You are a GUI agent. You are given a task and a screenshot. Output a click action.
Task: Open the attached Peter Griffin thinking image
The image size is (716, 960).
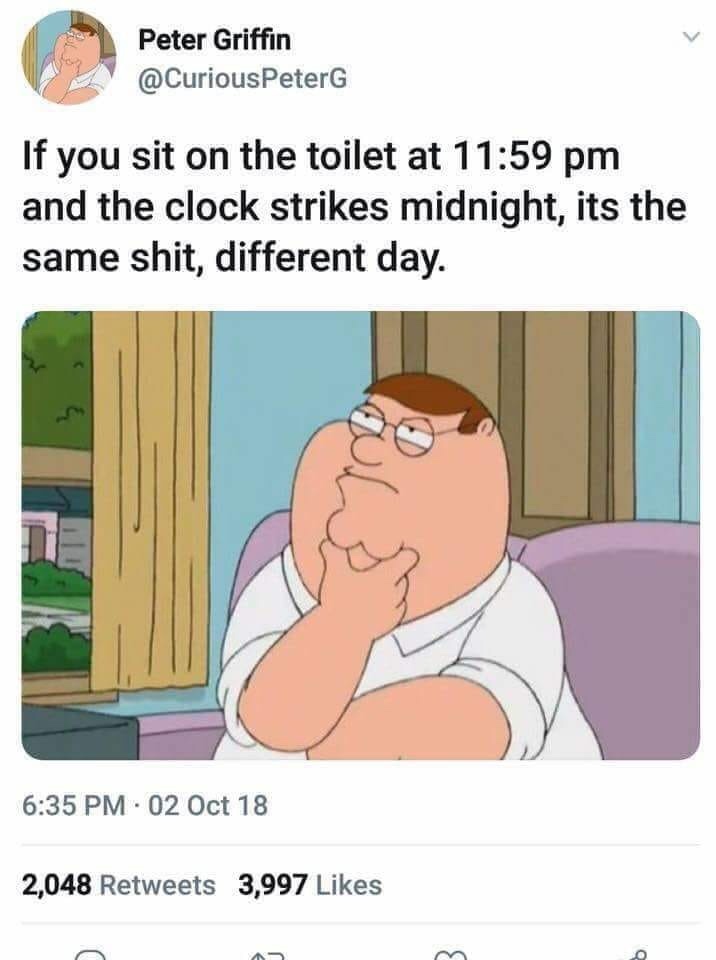tap(361, 536)
